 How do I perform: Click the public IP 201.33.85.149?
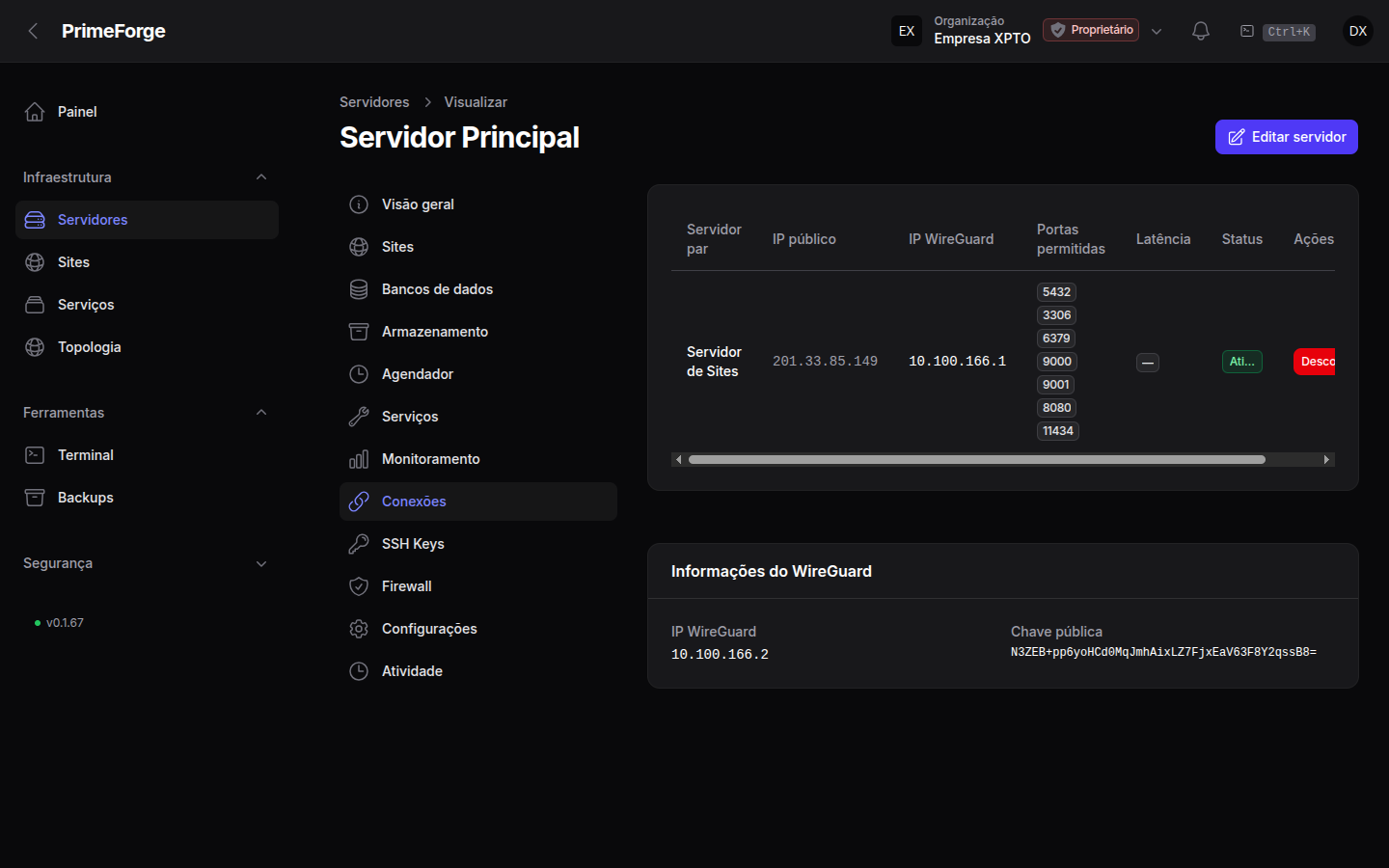(x=825, y=362)
